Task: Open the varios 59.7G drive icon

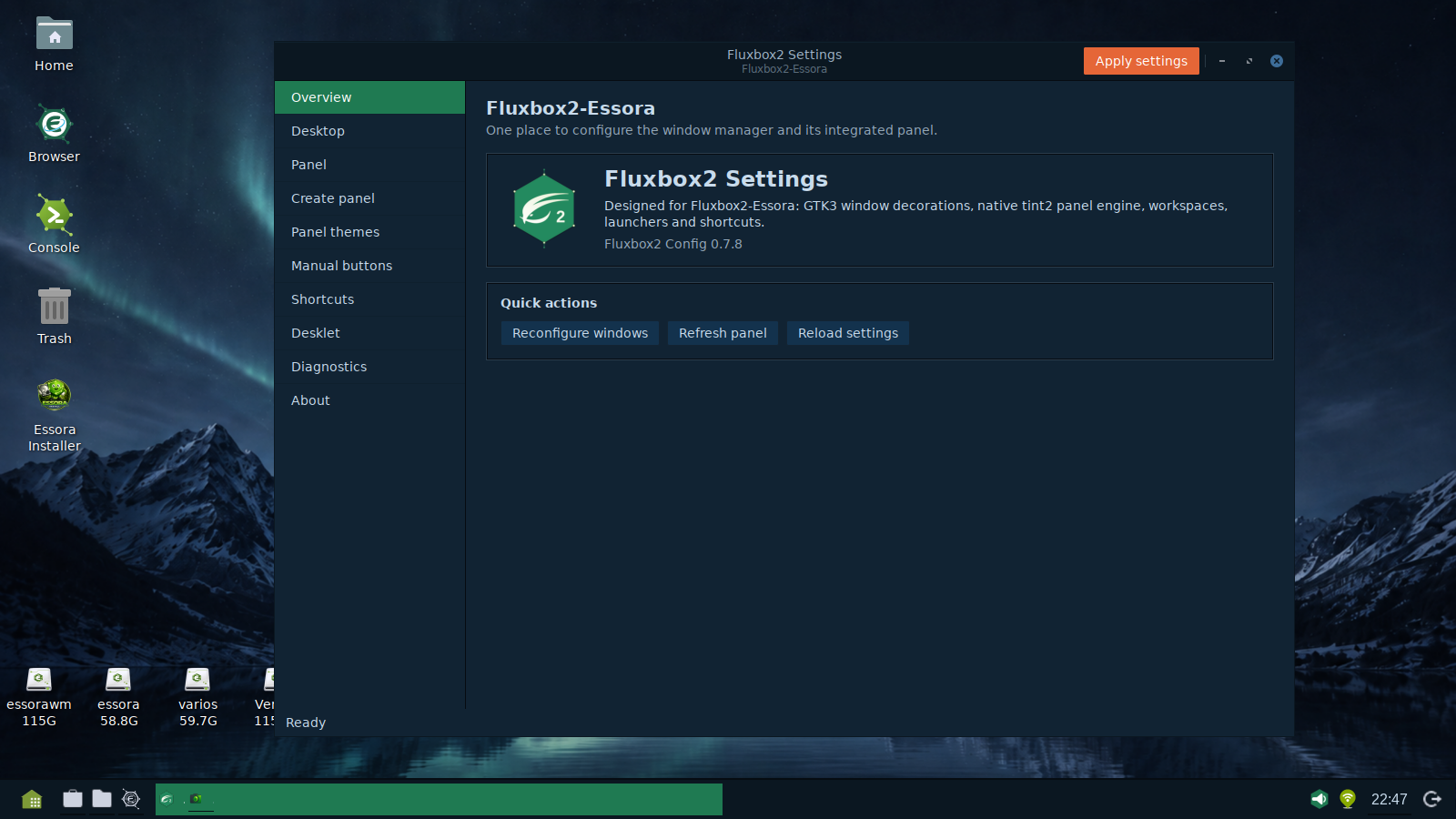Action: point(197,698)
